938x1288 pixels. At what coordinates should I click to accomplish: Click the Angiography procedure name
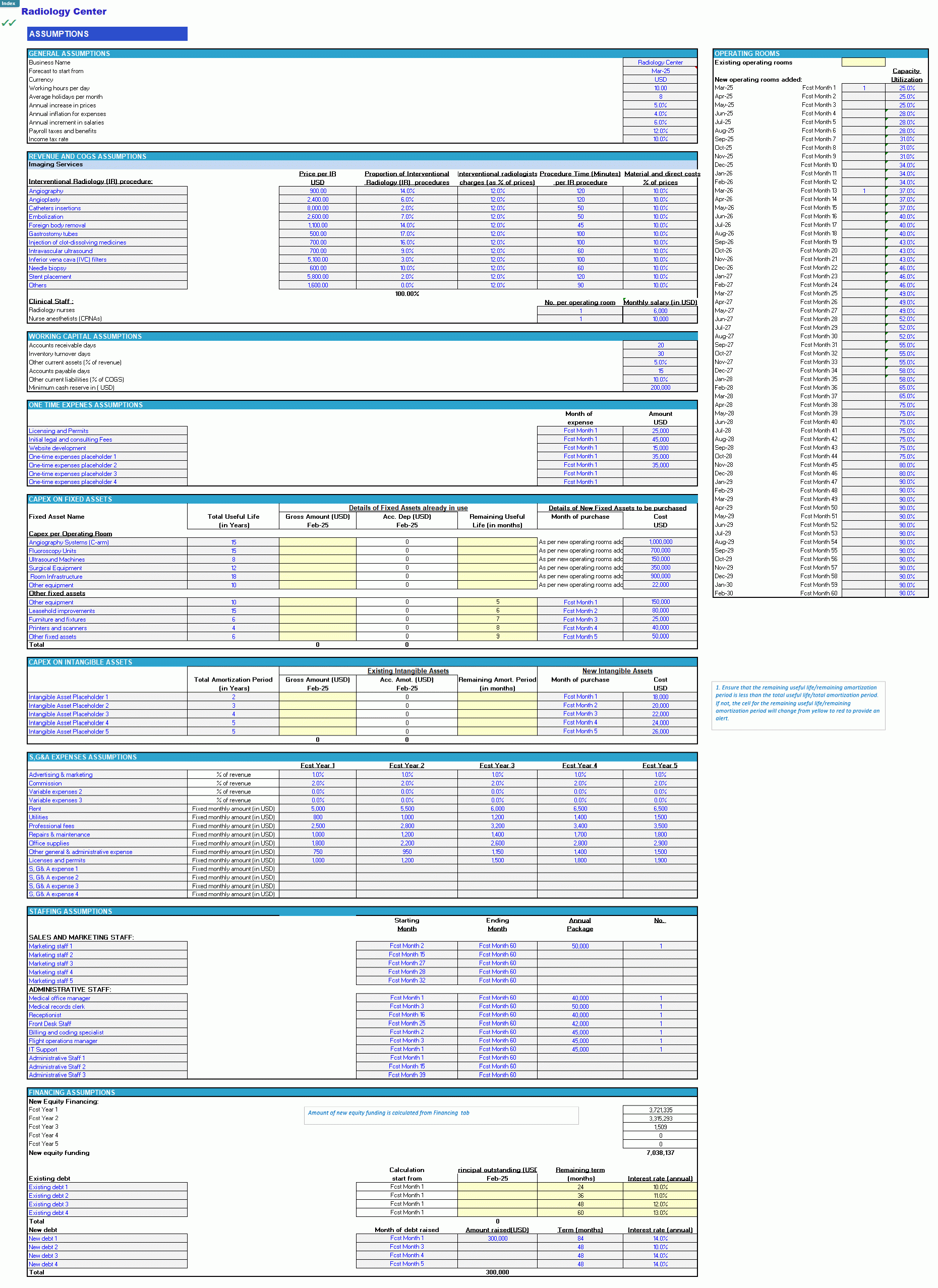point(46,192)
